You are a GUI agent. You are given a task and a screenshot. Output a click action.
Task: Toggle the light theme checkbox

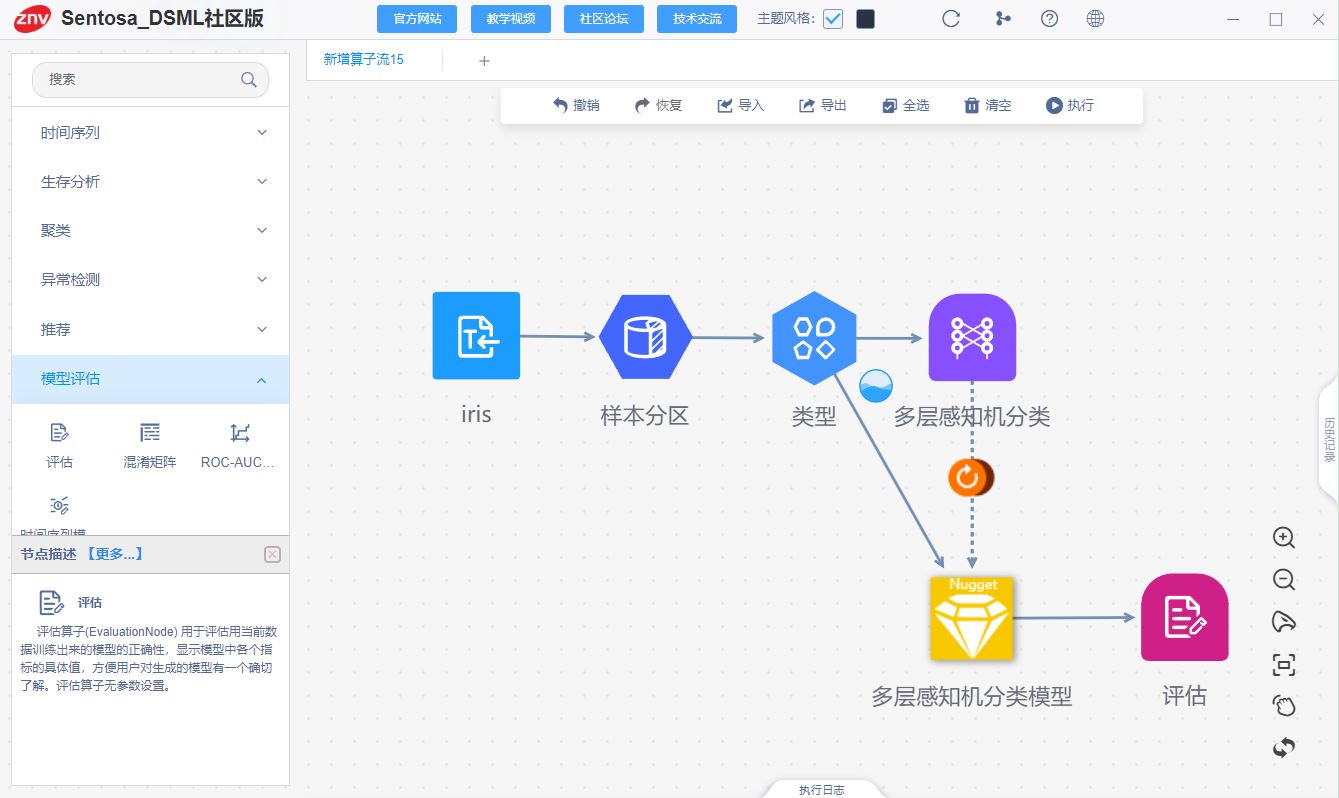click(833, 19)
